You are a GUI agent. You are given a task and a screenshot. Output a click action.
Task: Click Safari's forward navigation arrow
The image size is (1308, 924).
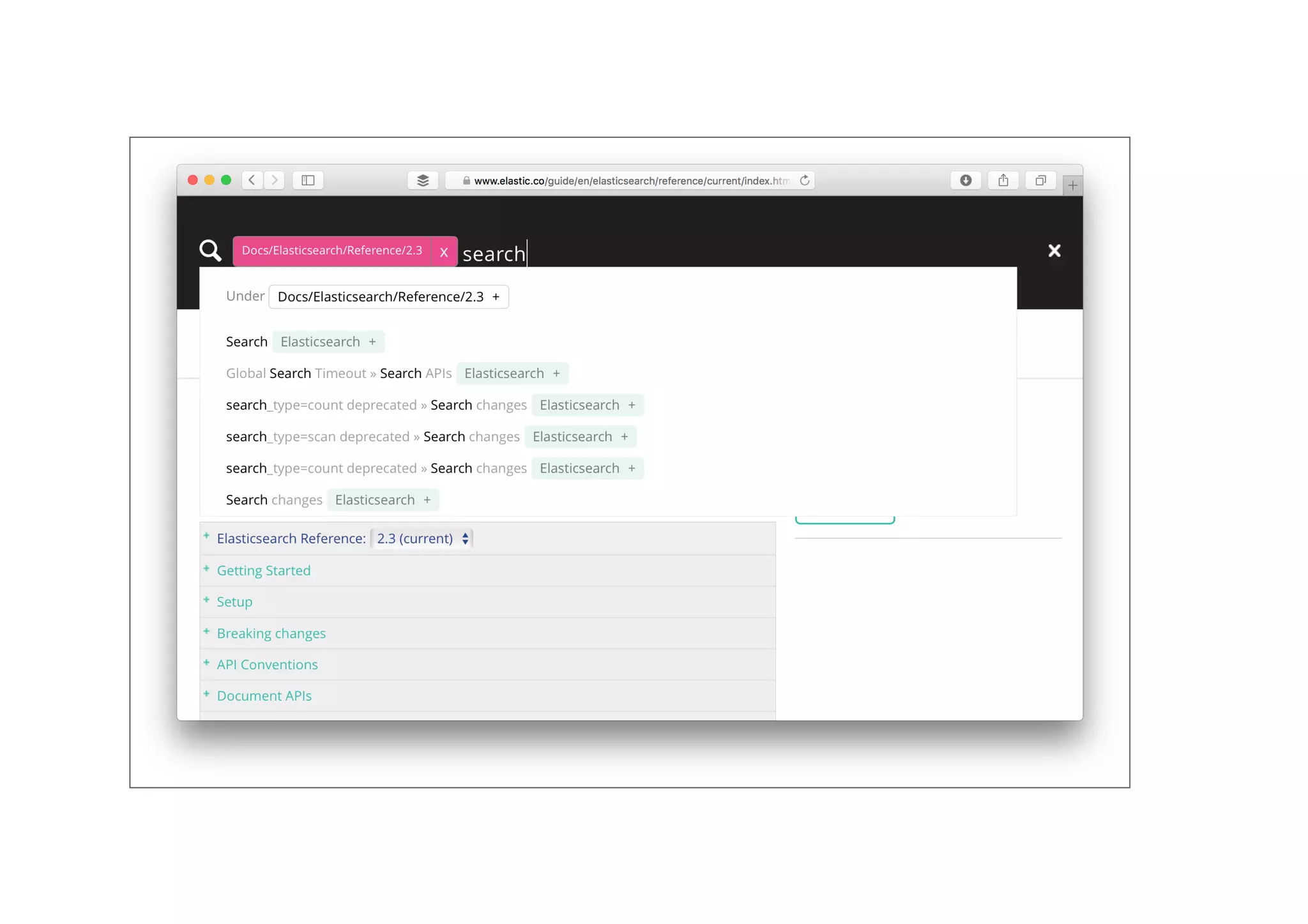point(275,181)
